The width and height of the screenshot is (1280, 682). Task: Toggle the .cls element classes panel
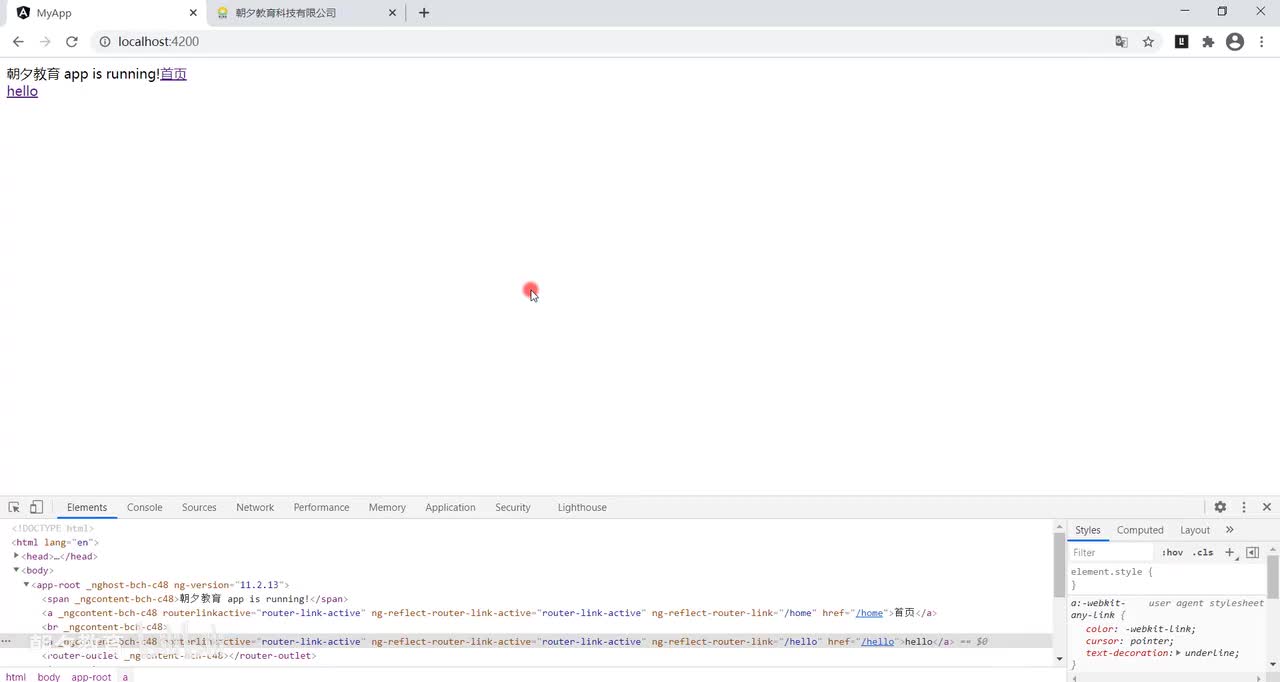point(1203,552)
